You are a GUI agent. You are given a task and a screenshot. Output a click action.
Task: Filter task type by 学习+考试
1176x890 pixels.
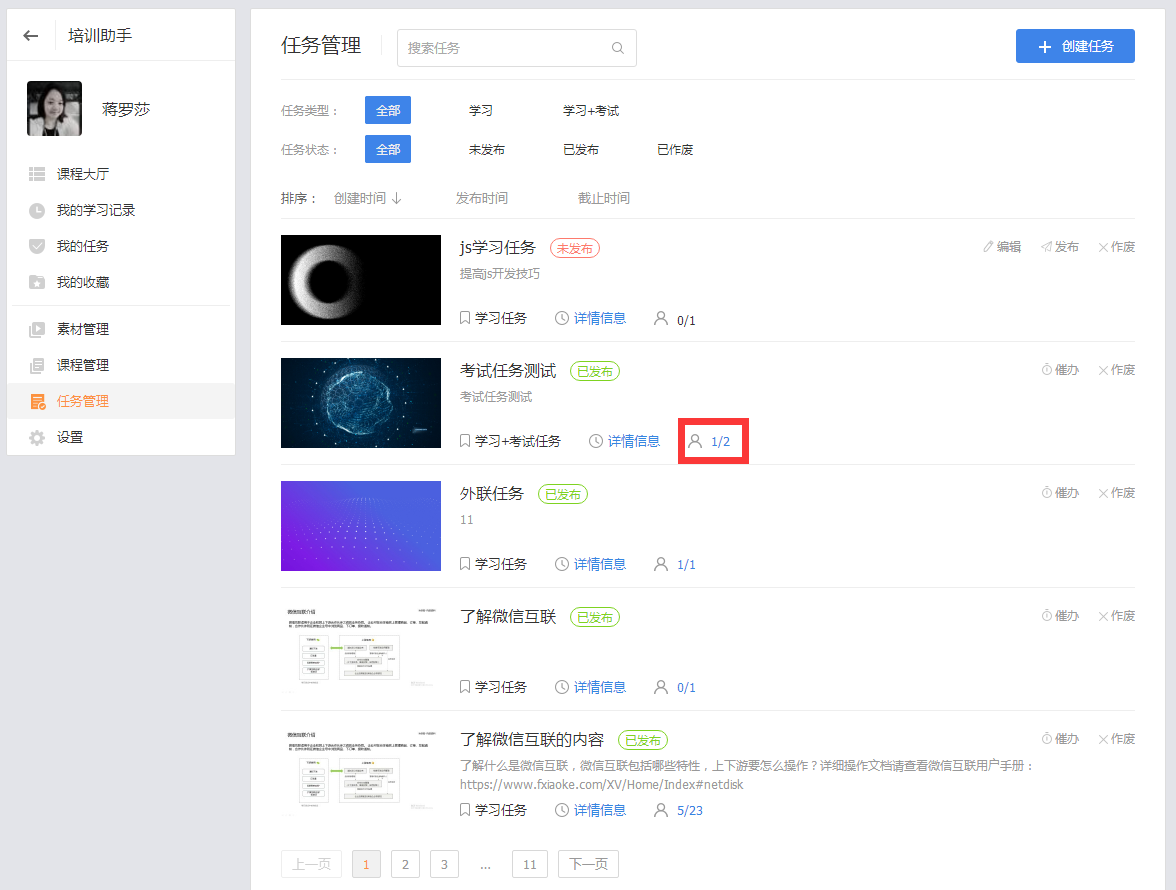[x=591, y=110]
